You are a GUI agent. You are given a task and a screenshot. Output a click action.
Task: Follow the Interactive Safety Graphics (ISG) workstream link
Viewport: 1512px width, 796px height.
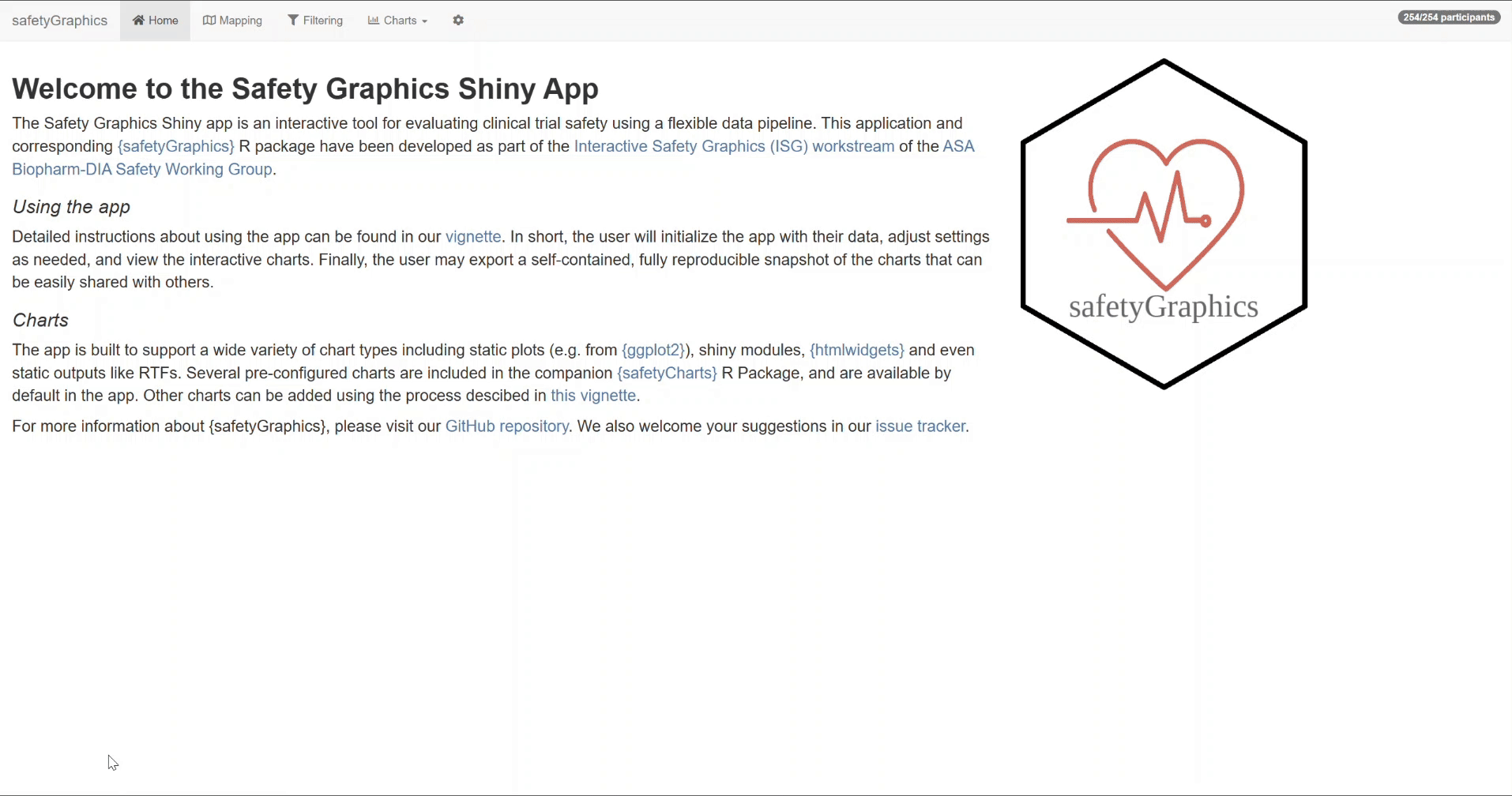(734, 146)
